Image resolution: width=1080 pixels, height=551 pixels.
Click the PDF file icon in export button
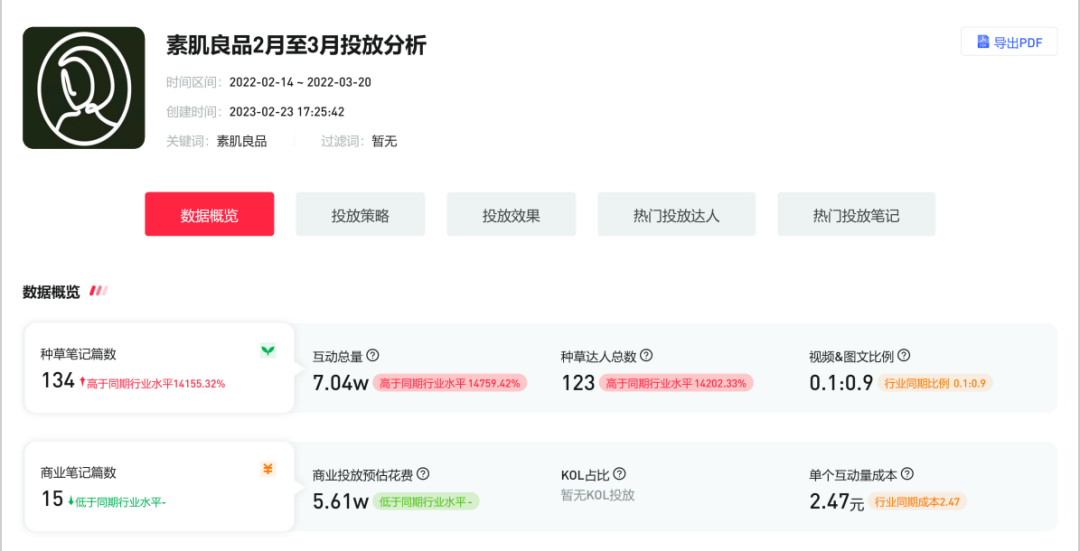(x=983, y=42)
